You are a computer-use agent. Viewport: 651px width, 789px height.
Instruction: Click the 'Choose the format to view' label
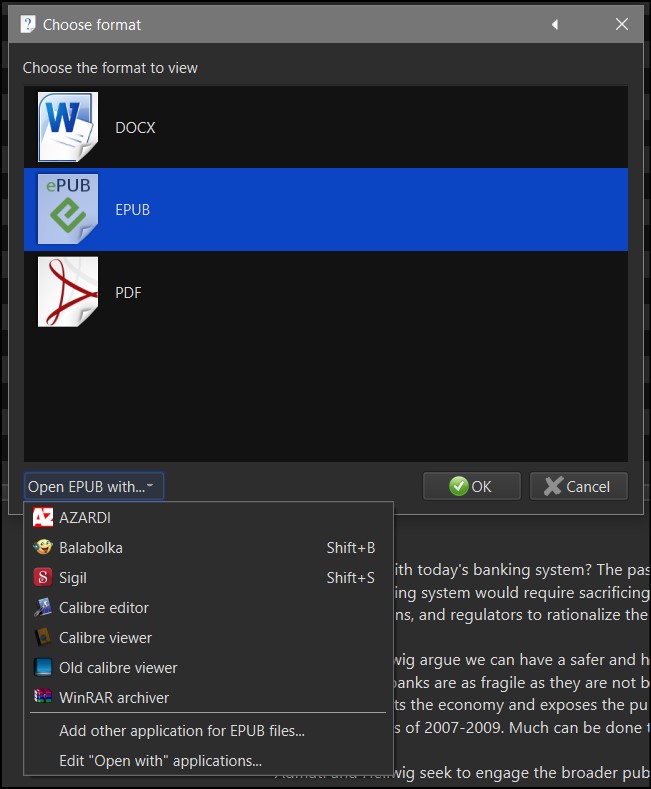(110, 68)
